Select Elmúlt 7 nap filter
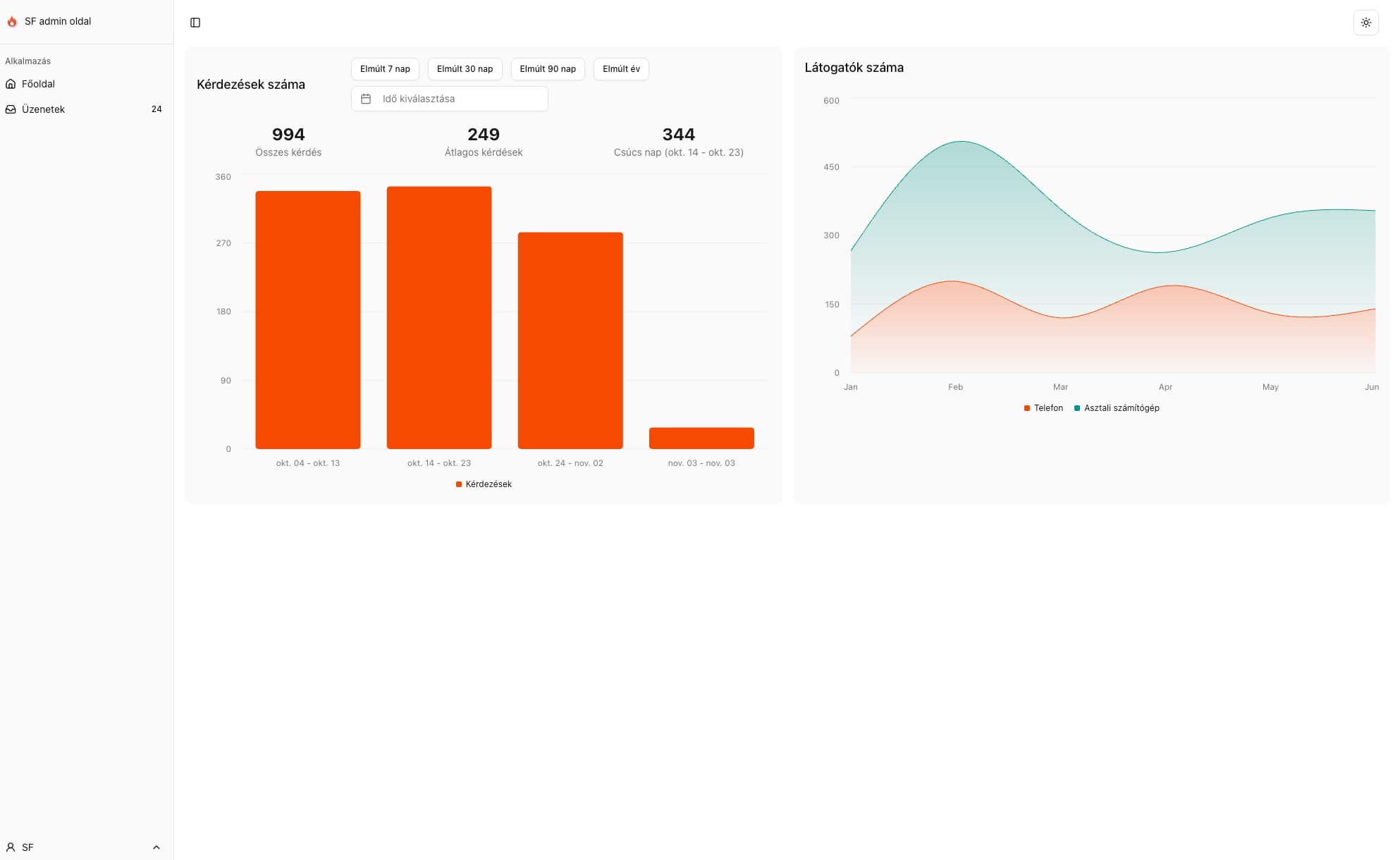The height and width of the screenshot is (860, 1400). pyautogui.click(x=385, y=69)
